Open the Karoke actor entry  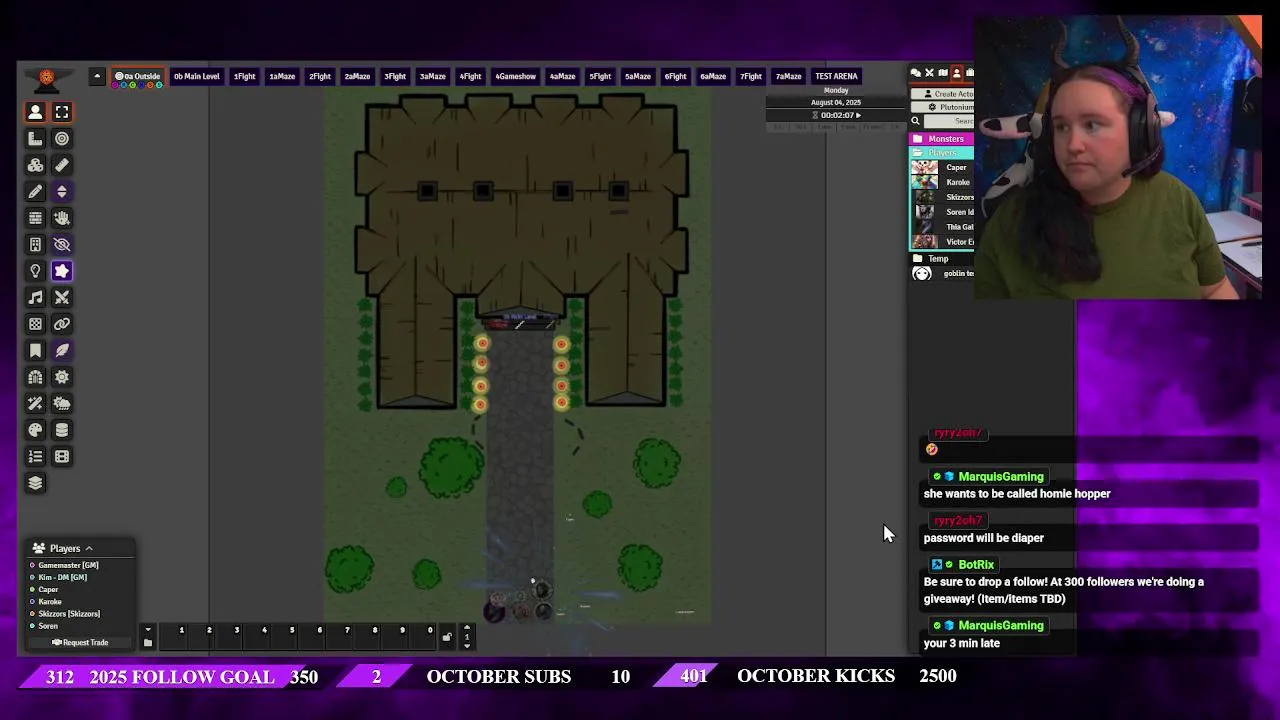(x=941, y=182)
